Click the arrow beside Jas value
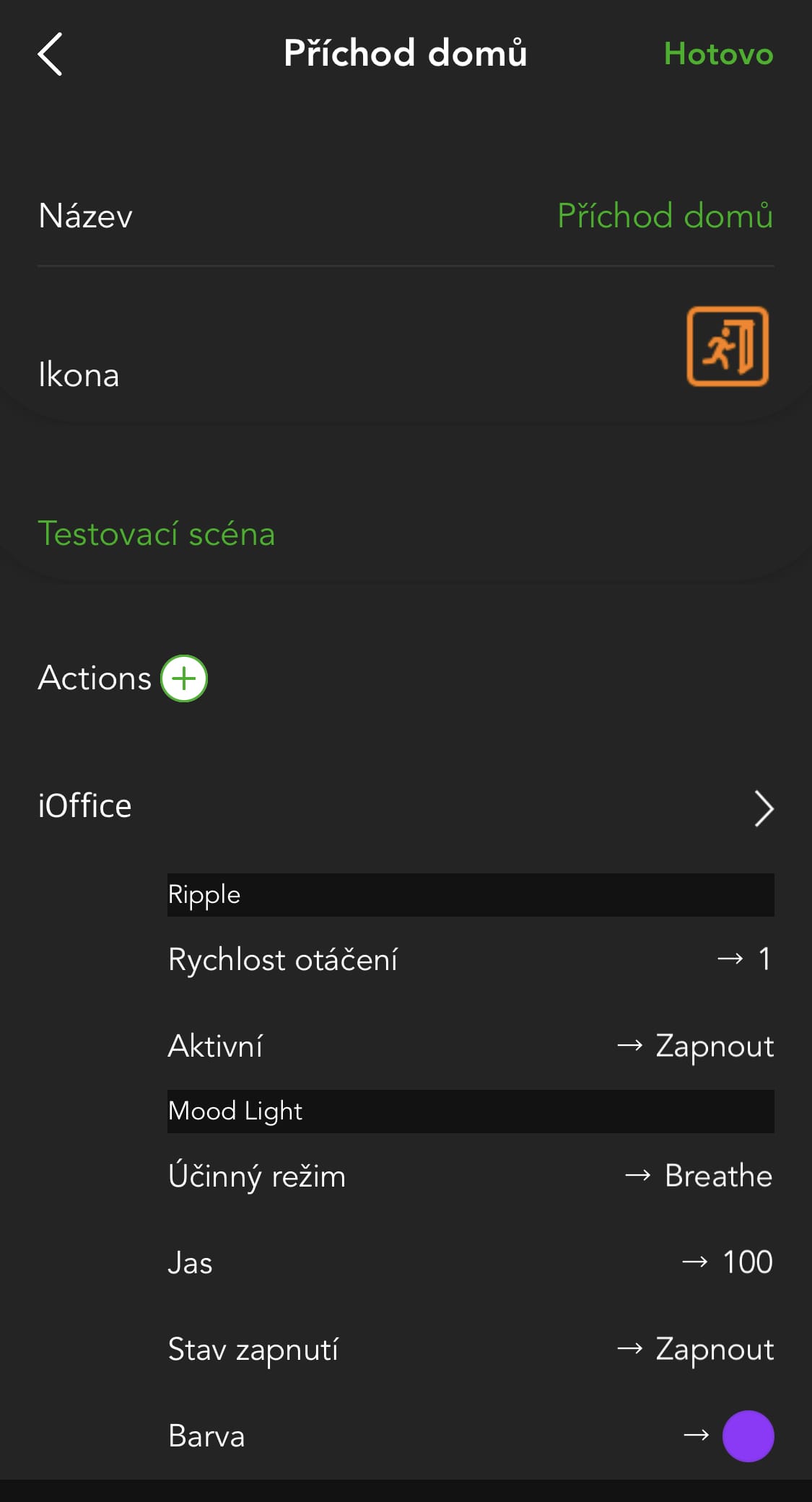Screen dimensions: 812x1502 694,1262
